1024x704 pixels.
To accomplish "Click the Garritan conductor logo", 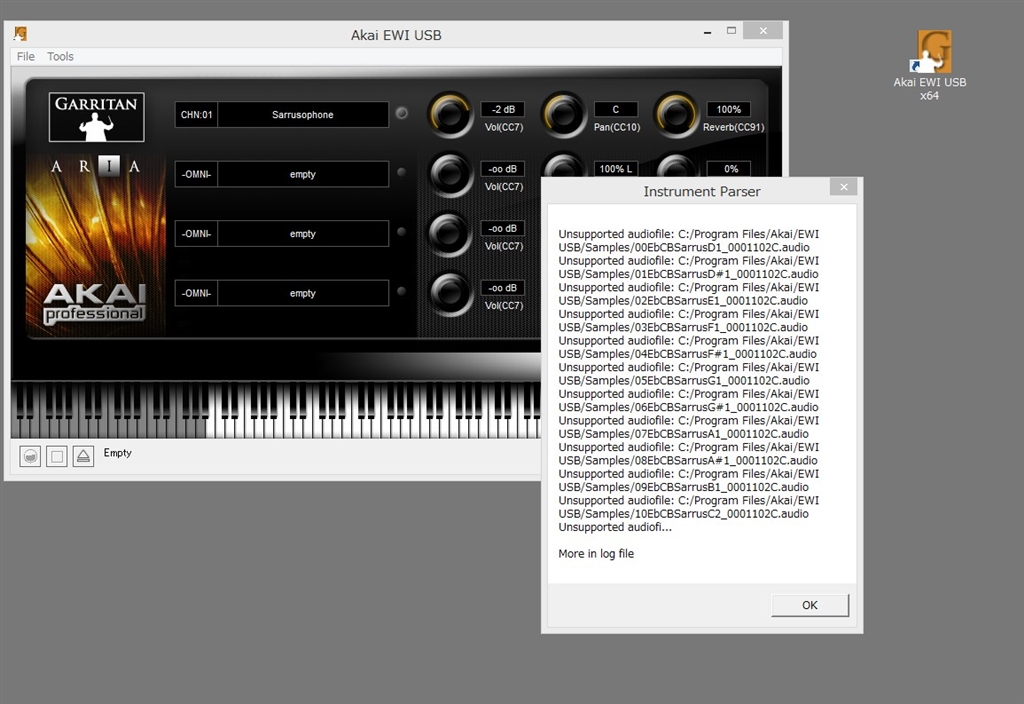I will point(96,117).
